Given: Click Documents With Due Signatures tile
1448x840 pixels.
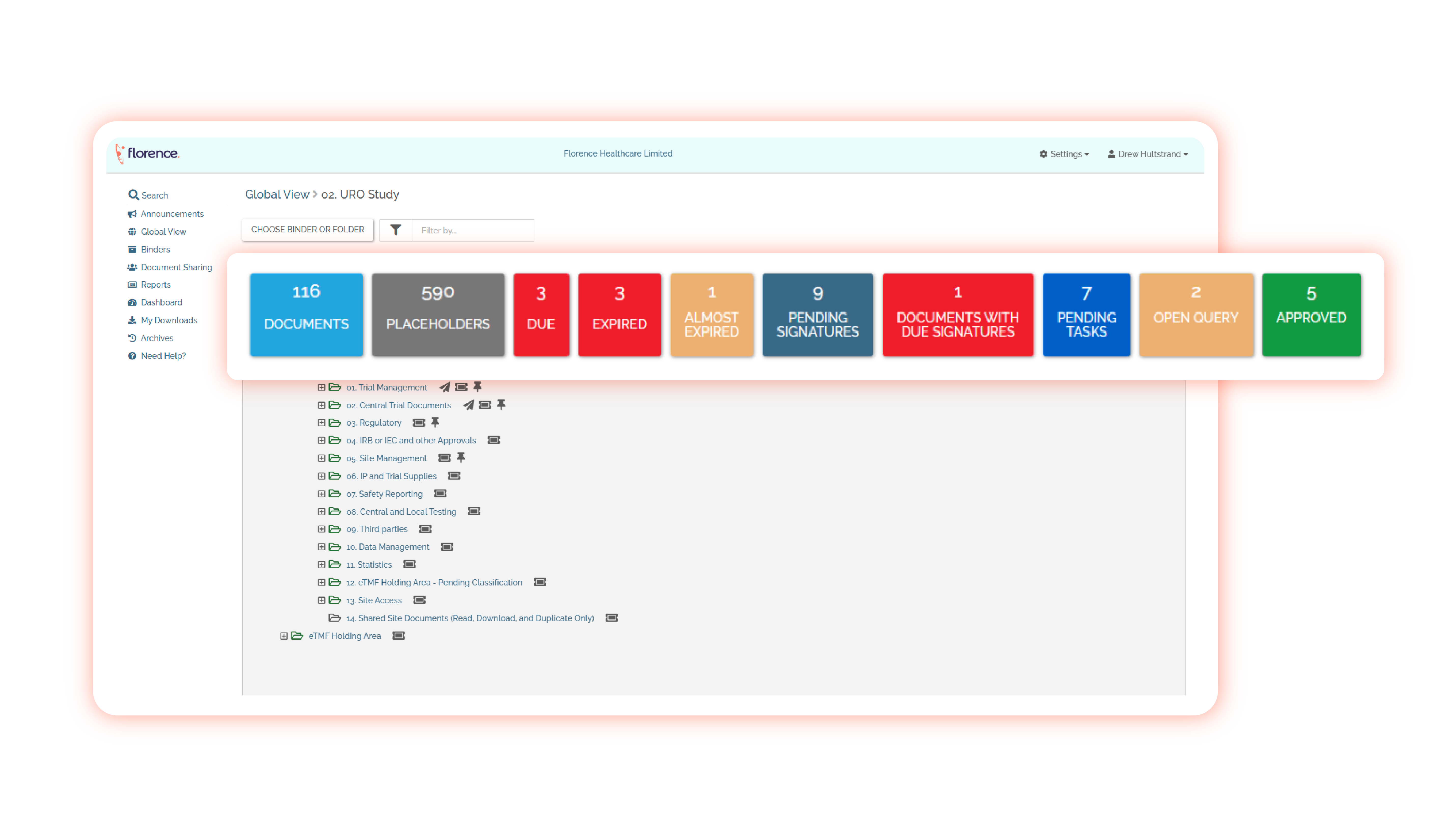Looking at the screenshot, I should point(958,315).
